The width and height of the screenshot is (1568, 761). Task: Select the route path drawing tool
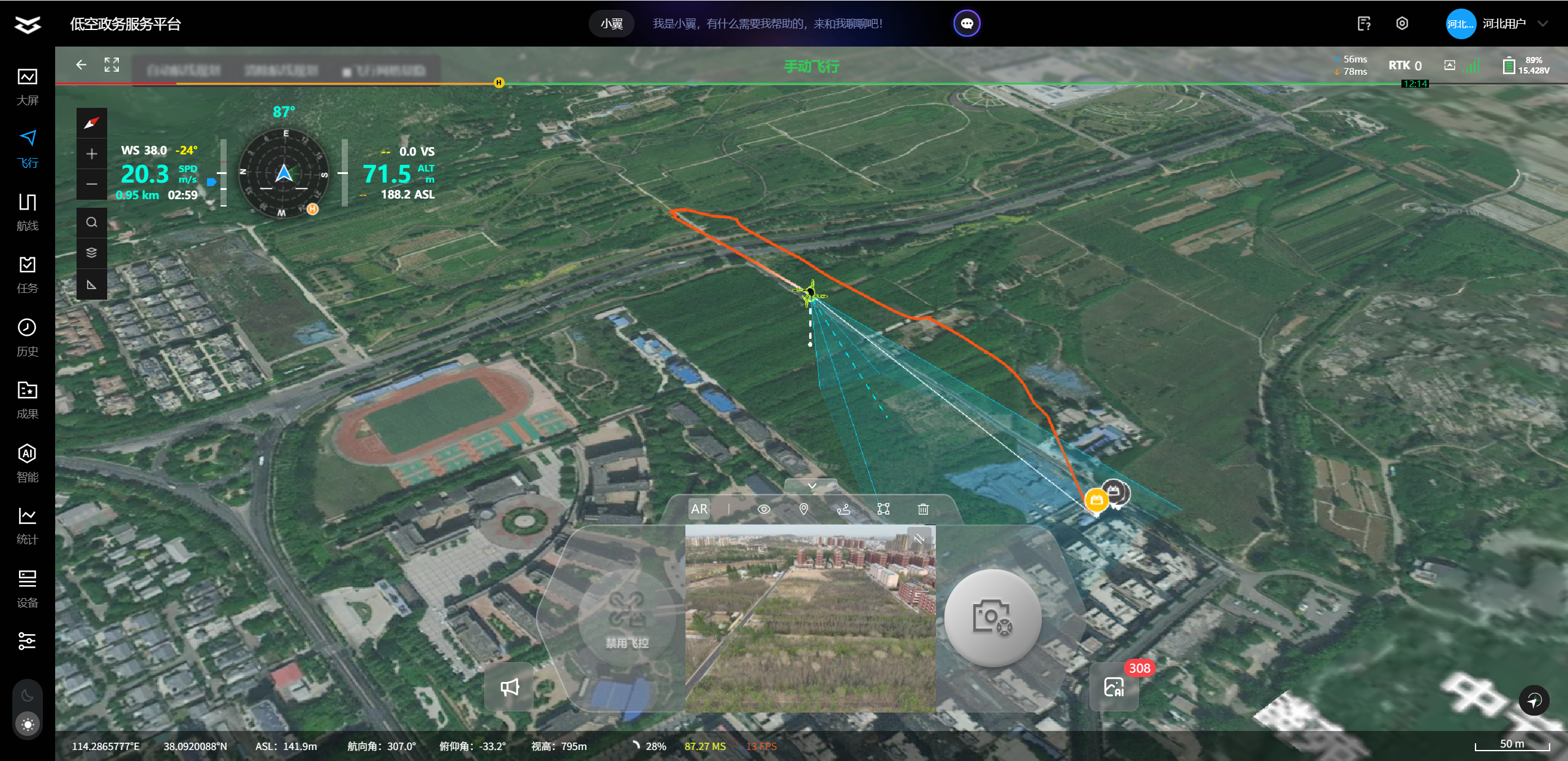pyautogui.click(x=843, y=509)
